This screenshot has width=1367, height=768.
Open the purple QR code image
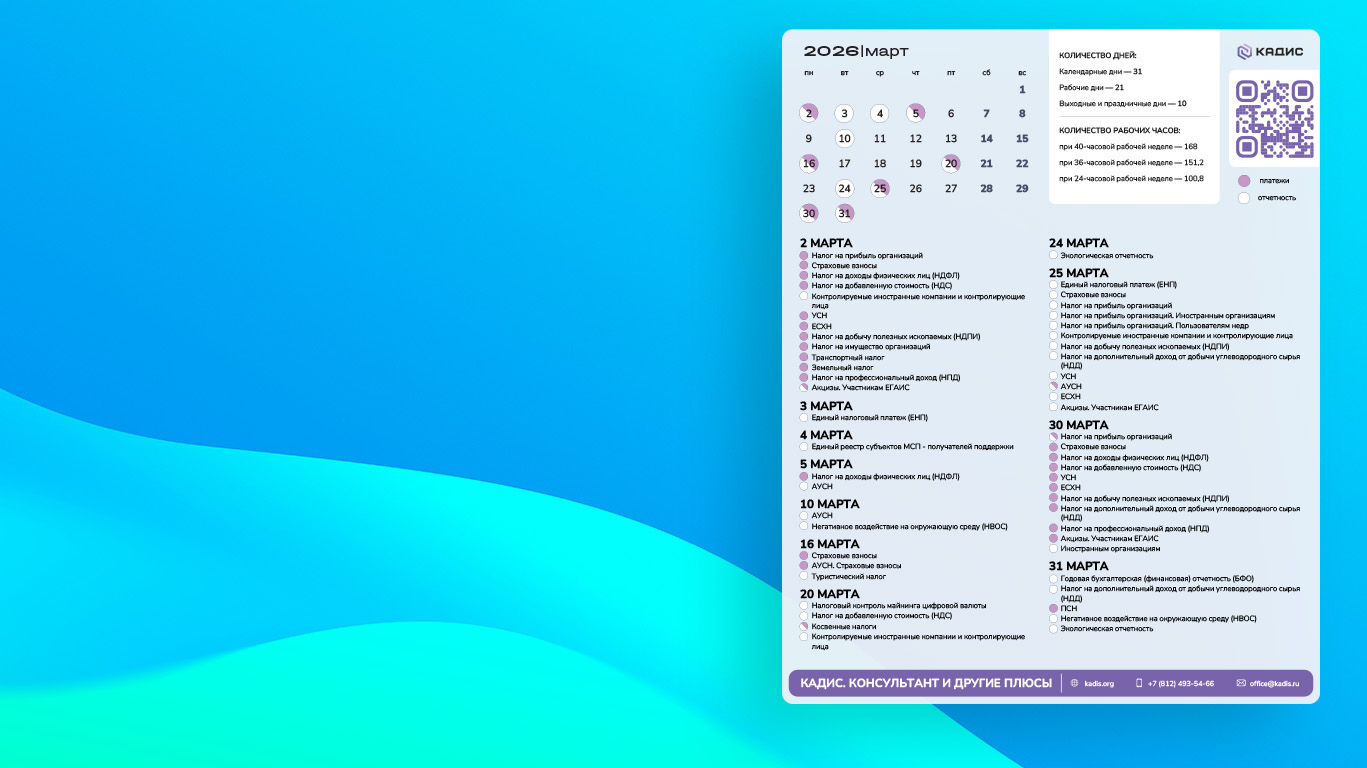[1274, 118]
